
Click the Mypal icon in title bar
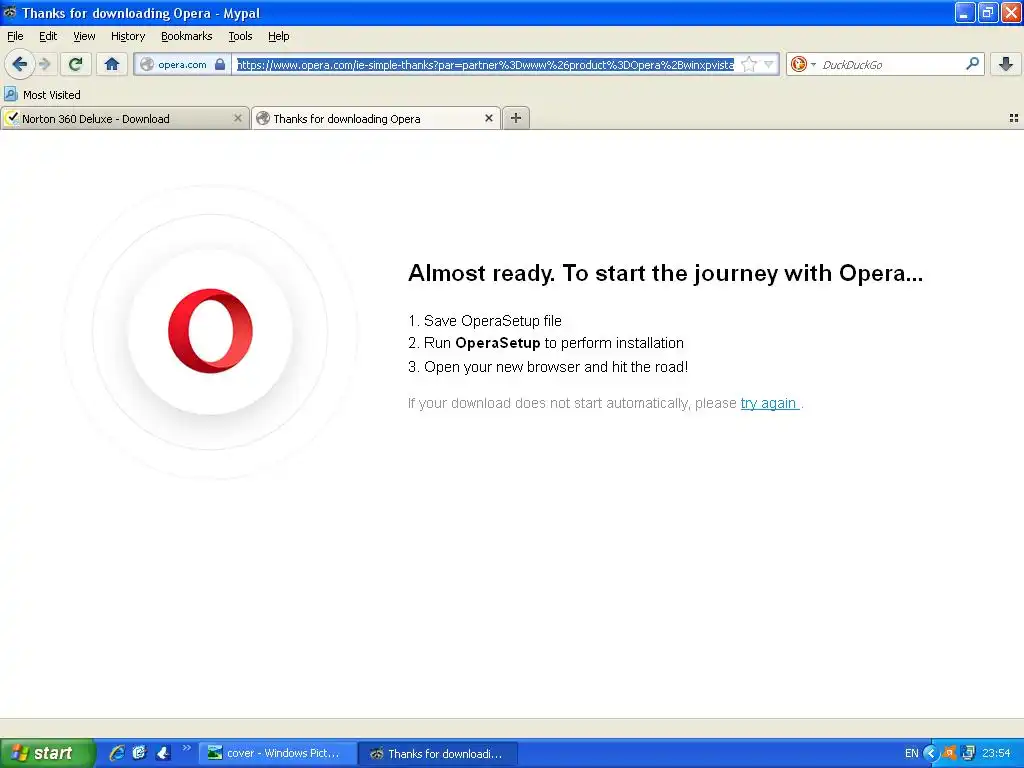10,12
